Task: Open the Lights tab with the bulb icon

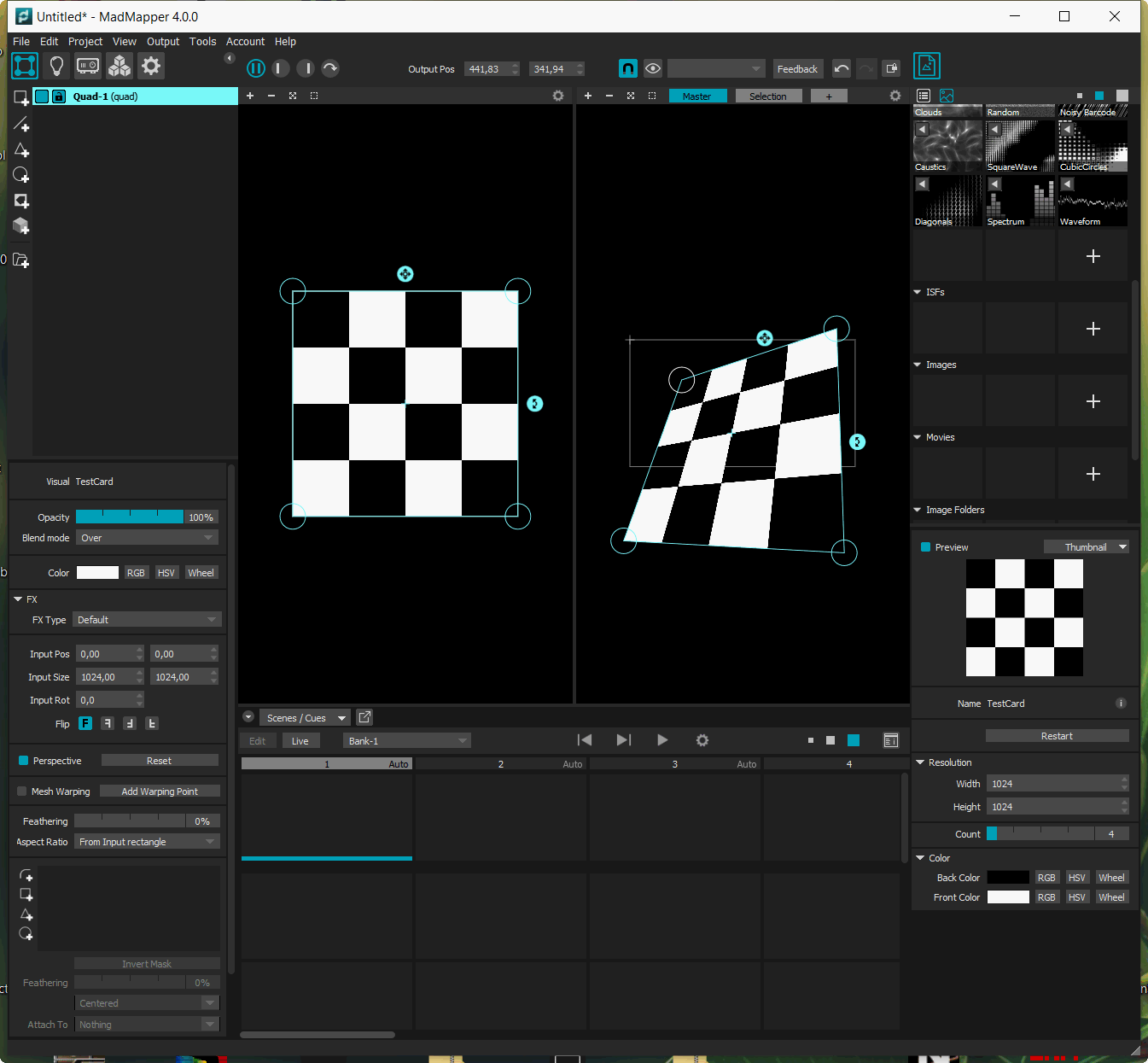Action: [x=56, y=66]
